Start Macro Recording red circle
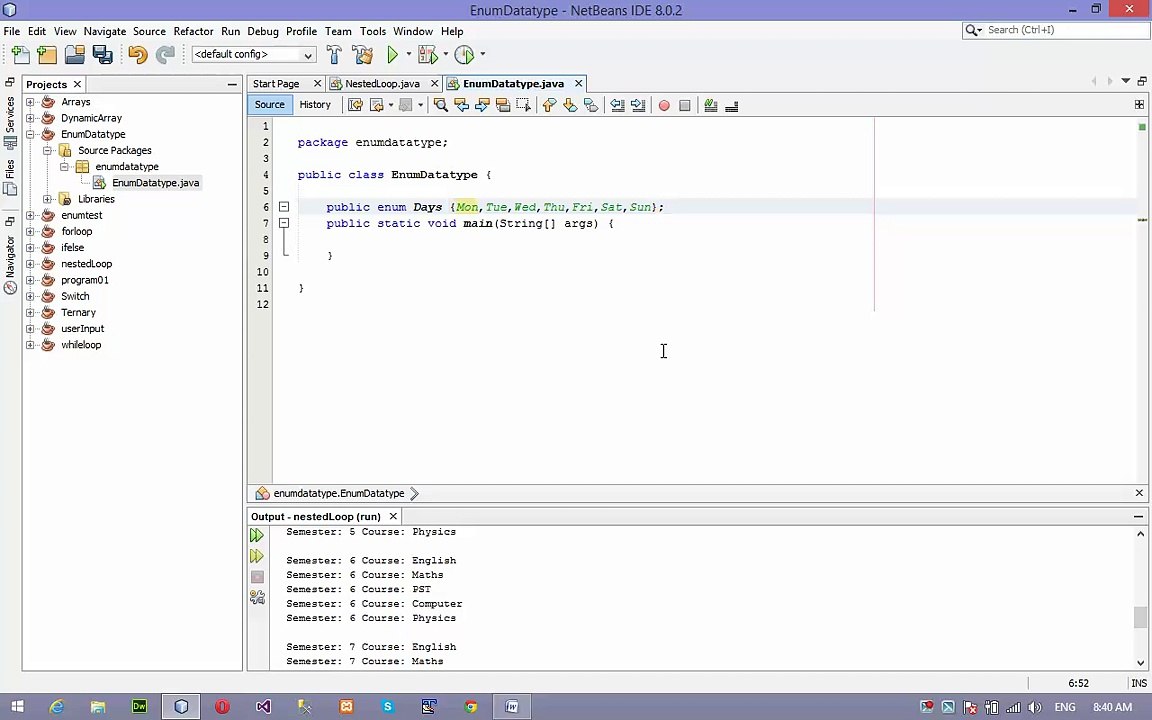 pyautogui.click(x=664, y=105)
